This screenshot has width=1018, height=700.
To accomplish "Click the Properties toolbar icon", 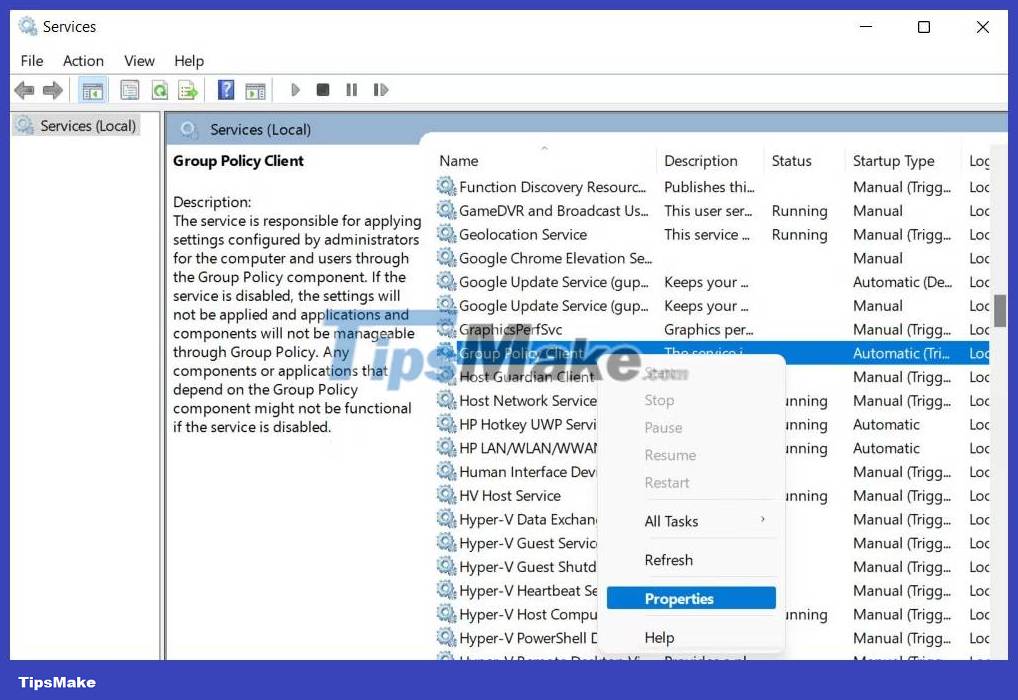I will (130, 89).
